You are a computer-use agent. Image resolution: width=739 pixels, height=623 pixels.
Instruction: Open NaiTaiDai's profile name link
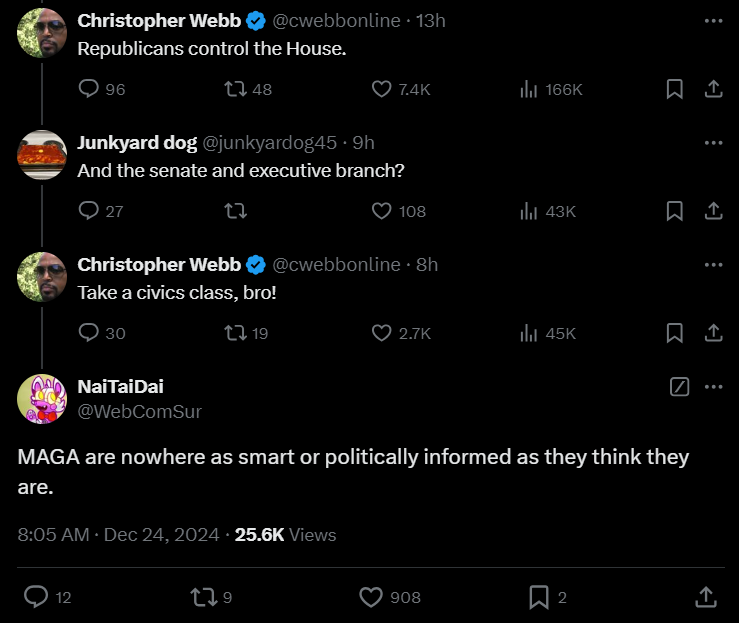pyautogui.click(x=120, y=386)
